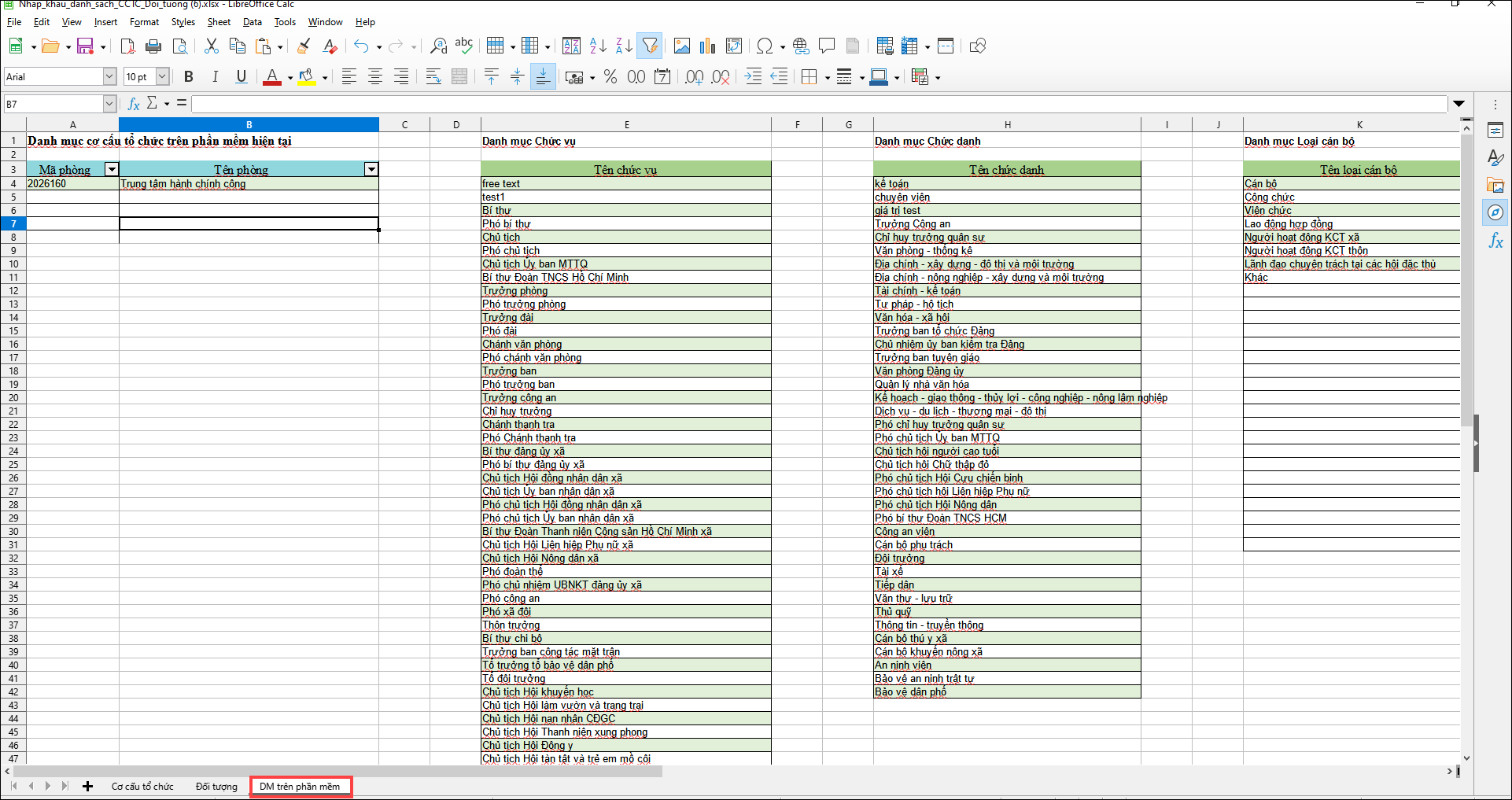Screen dimensions: 1512x800
Task: Toggle Underline formatting
Action: (x=242, y=76)
